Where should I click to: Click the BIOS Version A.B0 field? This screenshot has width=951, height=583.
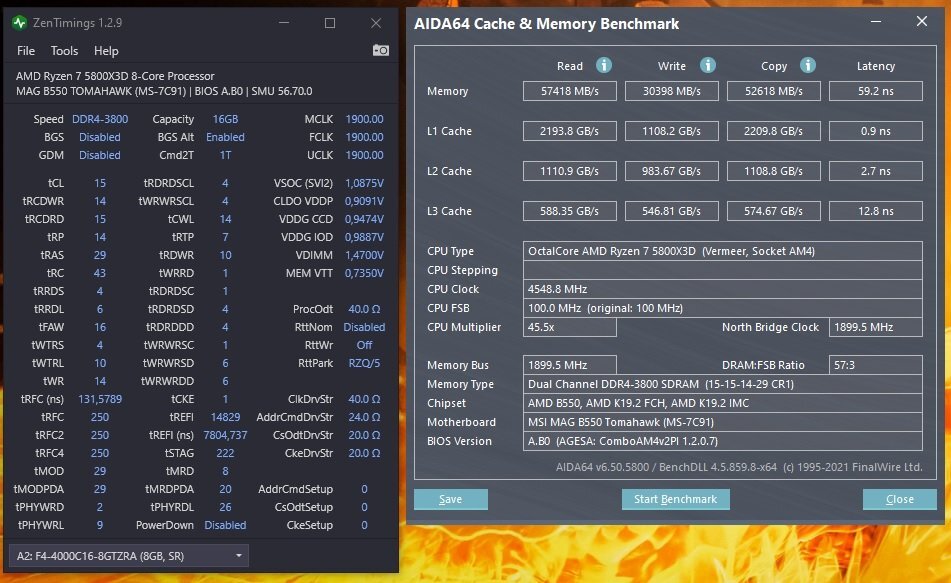[723, 441]
